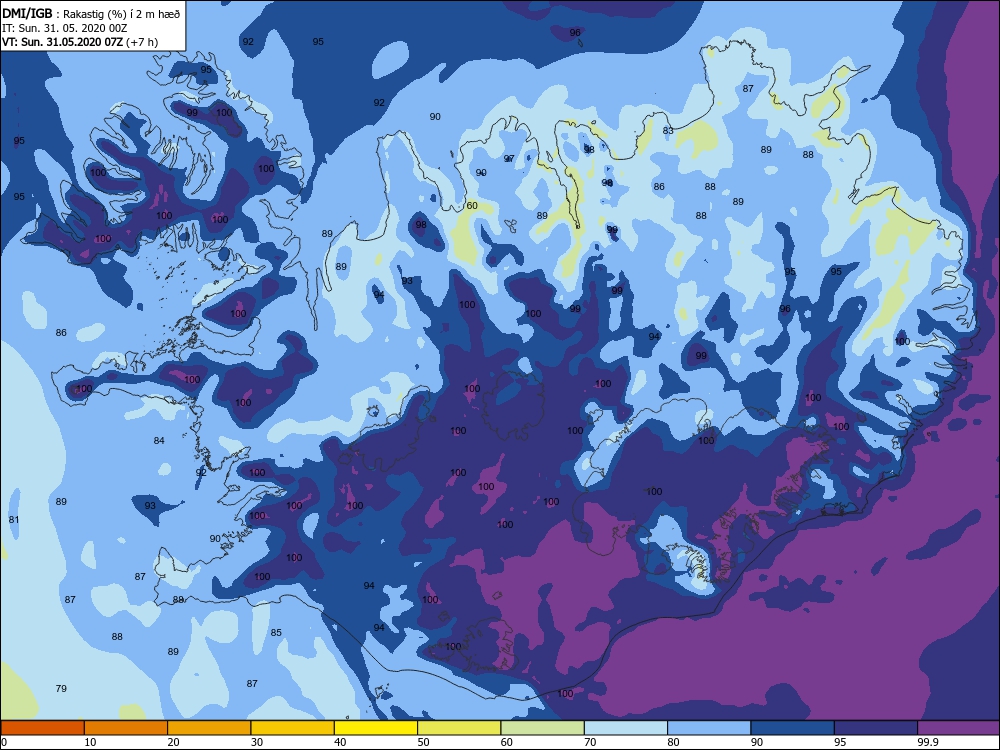Click the '85' humidity value on the map
The image size is (1000, 750).
click(276, 633)
